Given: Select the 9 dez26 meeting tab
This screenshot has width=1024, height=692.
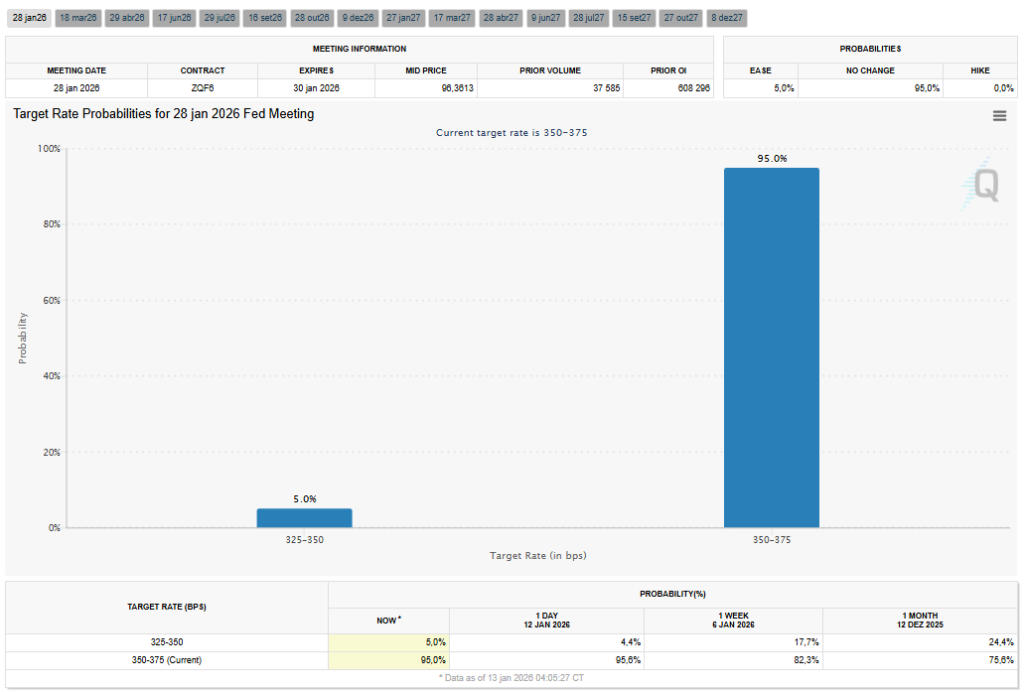Looking at the screenshot, I should [x=357, y=17].
